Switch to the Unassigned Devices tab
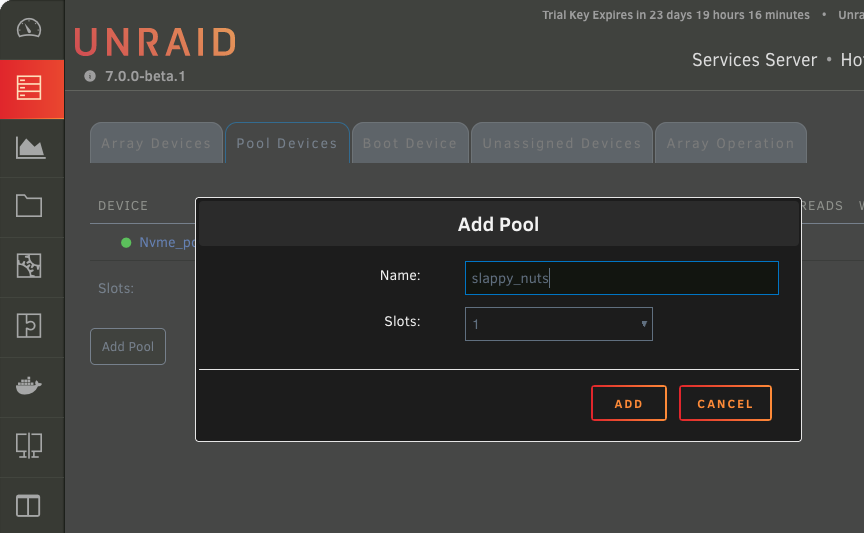864x533 pixels. pyautogui.click(x=562, y=143)
